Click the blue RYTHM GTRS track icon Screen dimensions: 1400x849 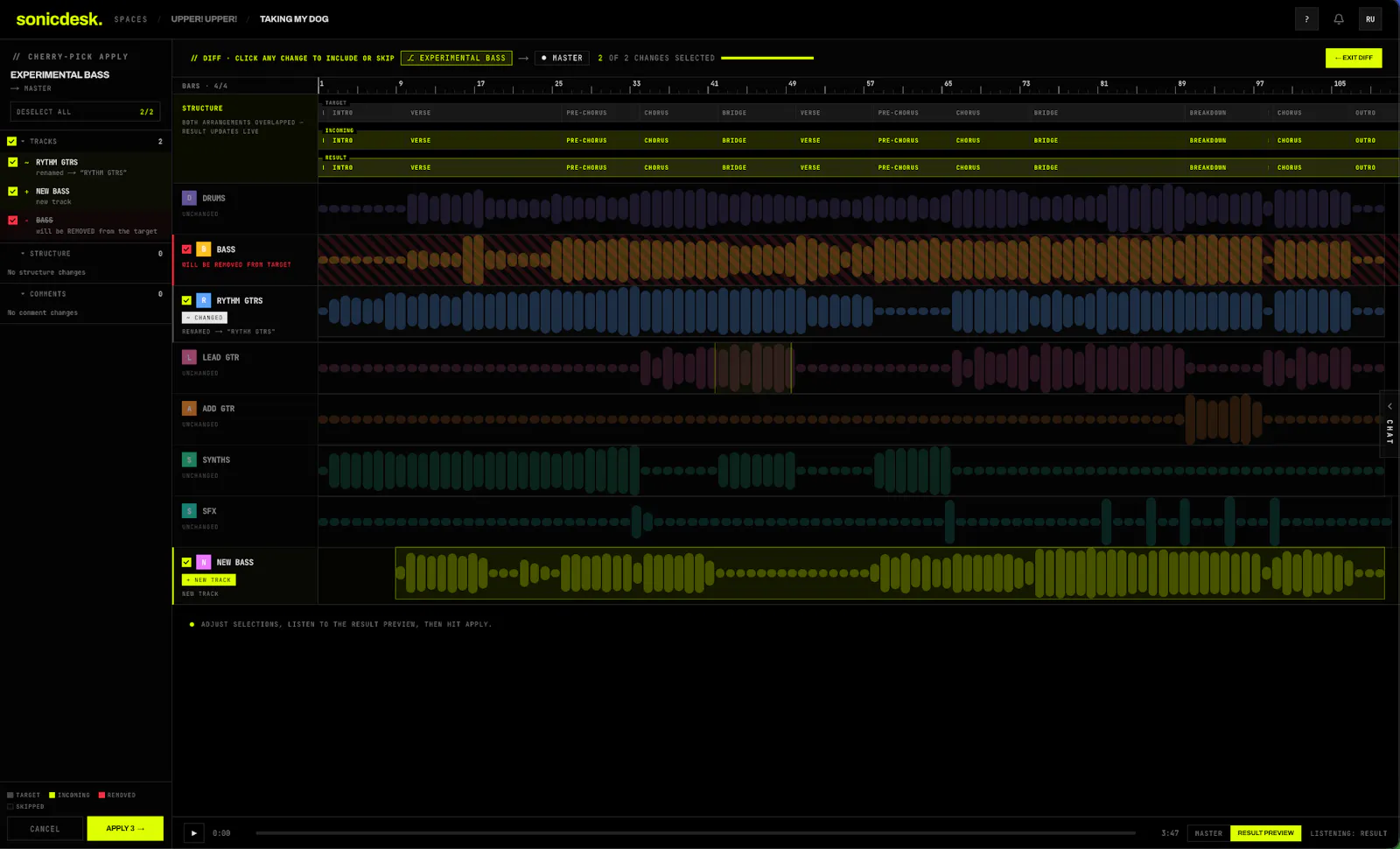point(203,300)
